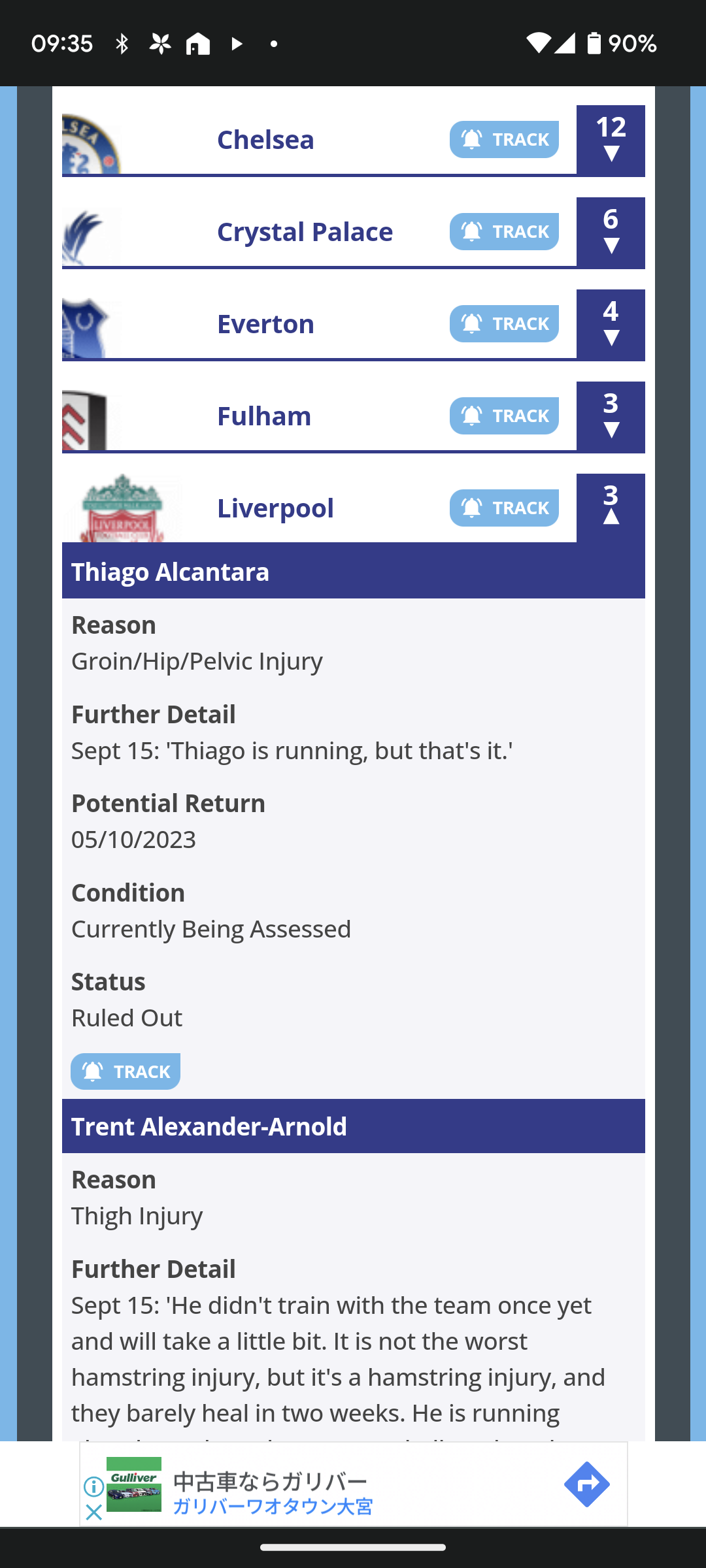Viewport: 706px width, 1568px height.
Task: Toggle Track alerts for Everton
Action: (x=504, y=323)
